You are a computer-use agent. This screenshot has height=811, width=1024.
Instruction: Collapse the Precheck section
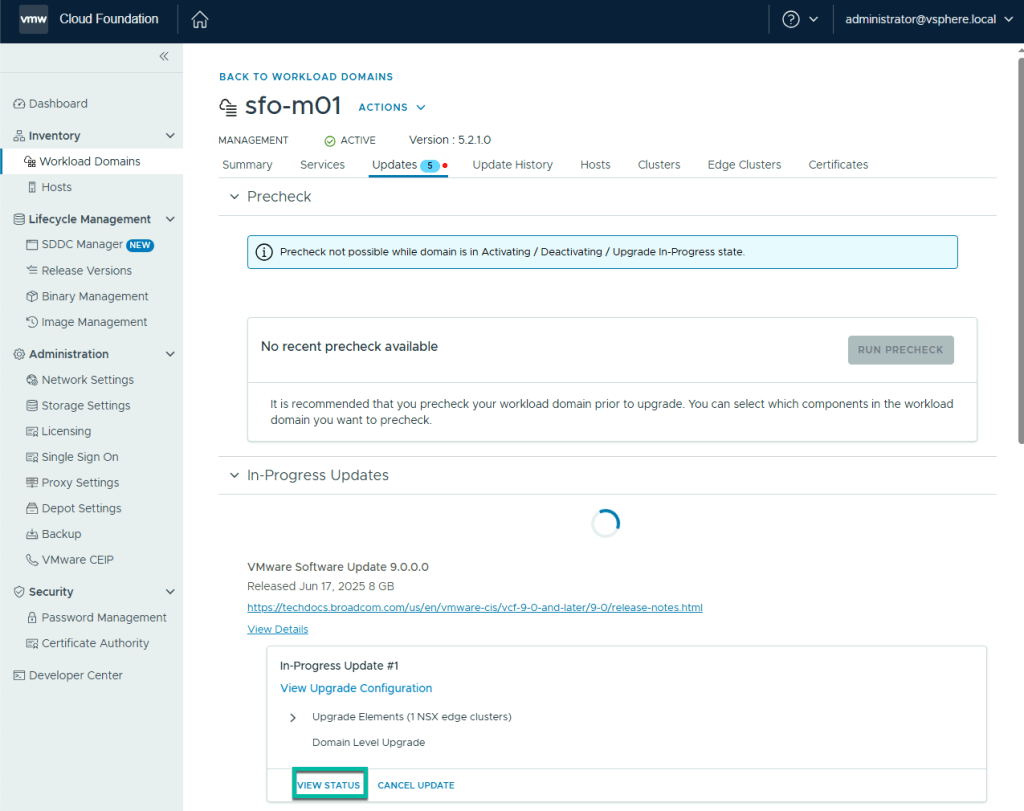pos(235,197)
